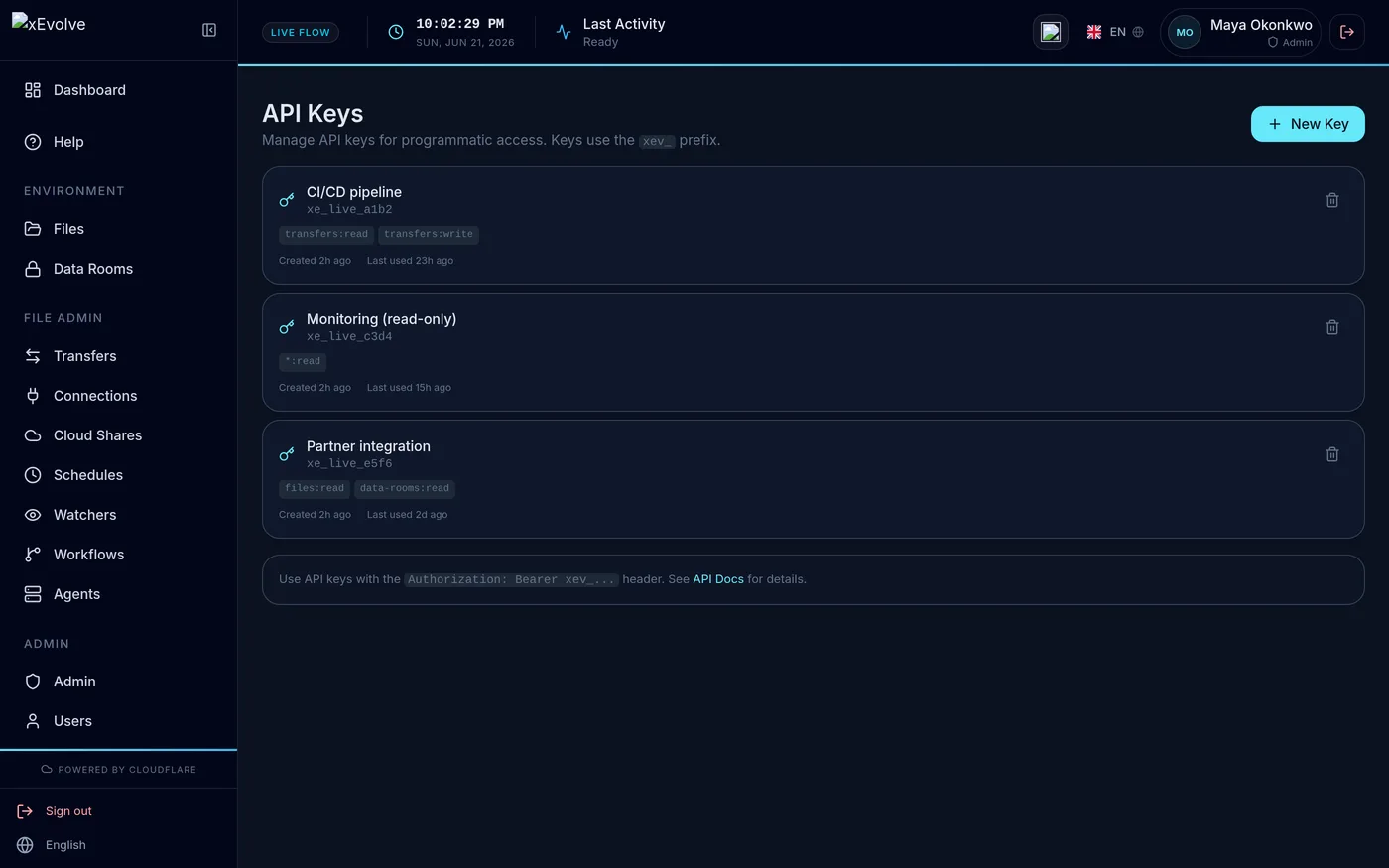Image resolution: width=1389 pixels, height=868 pixels.
Task: Click the Agents server icon
Action: (33, 594)
